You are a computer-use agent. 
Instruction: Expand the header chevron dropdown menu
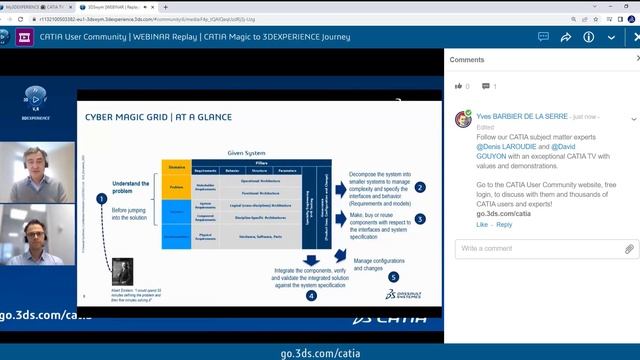click(x=611, y=37)
